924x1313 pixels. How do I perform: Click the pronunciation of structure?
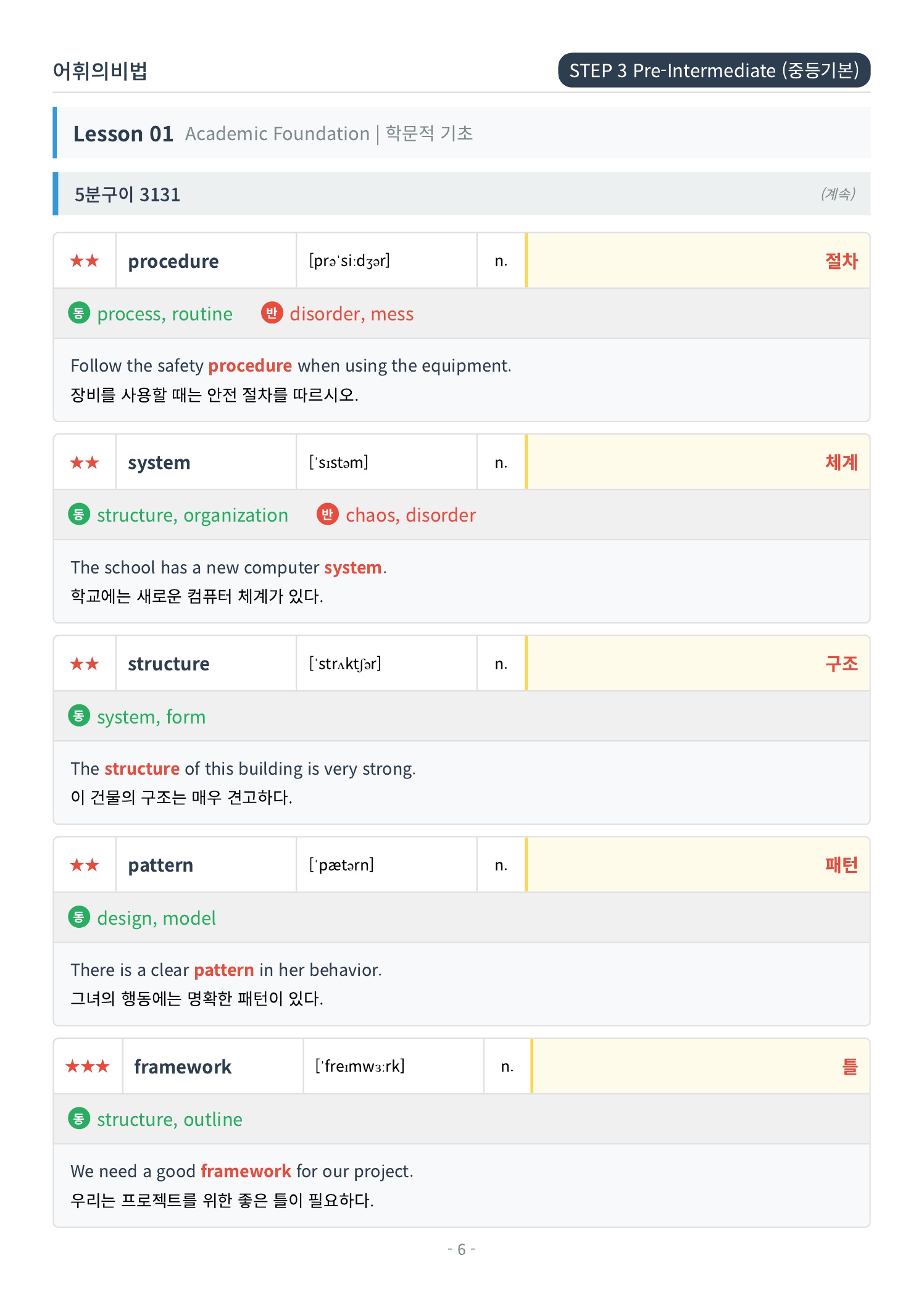click(x=345, y=664)
